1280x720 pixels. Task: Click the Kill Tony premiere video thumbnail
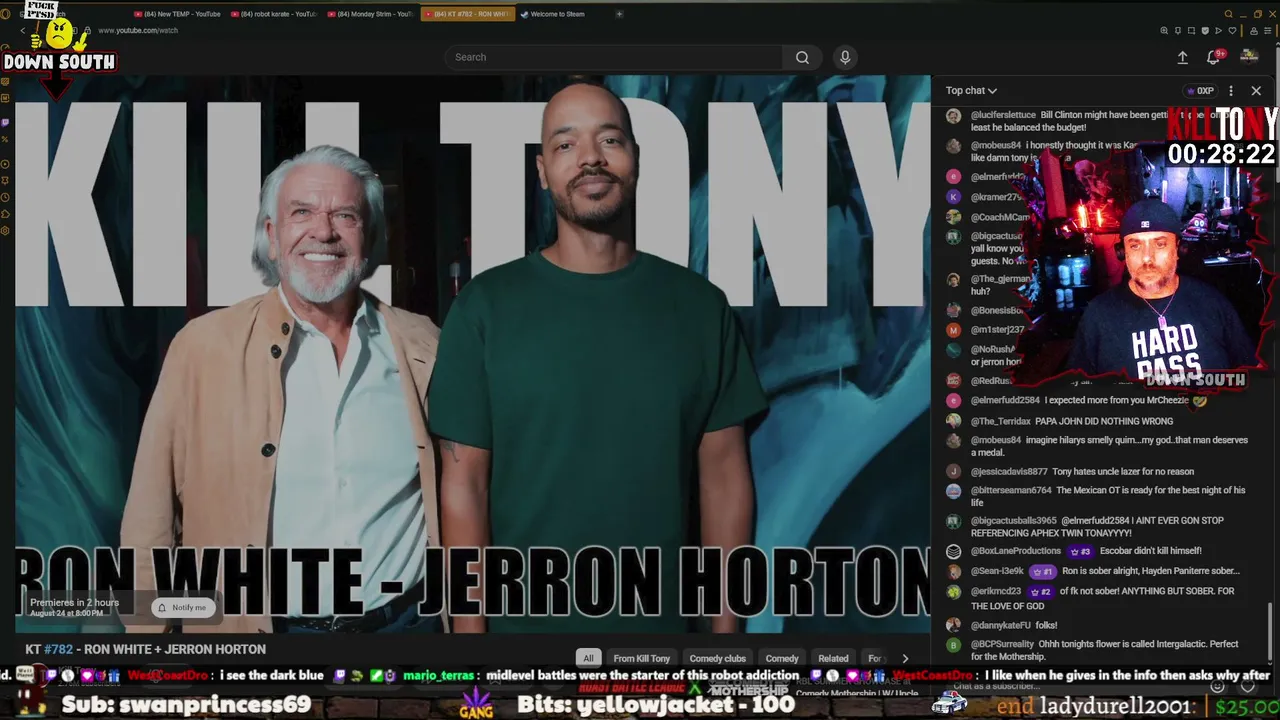(x=472, y=353)
